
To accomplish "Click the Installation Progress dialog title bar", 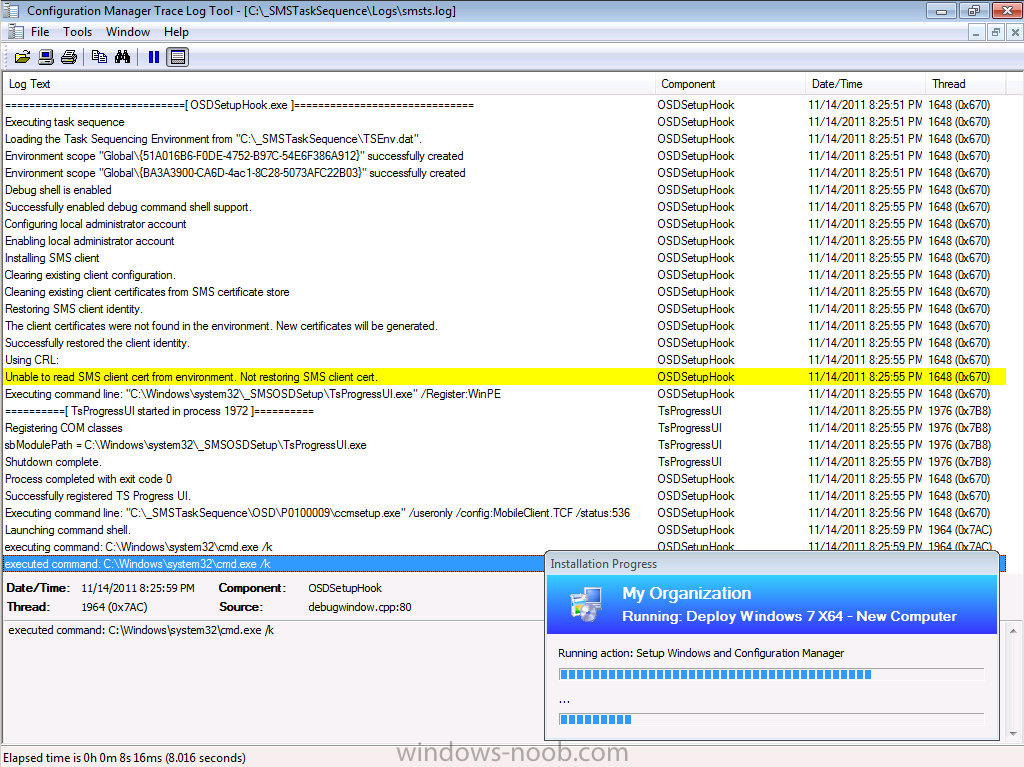I will tap(772, 564).
